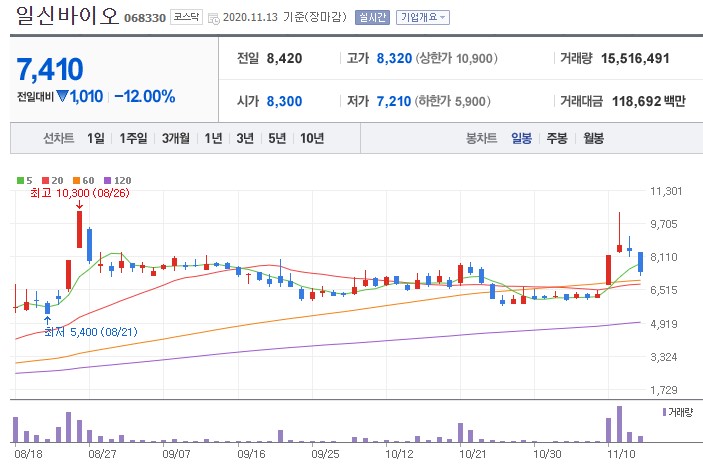The height and width of the screenshot is (466, 703).
Task: Click the 일신바이오 stock name
Action: click(67, 16)
